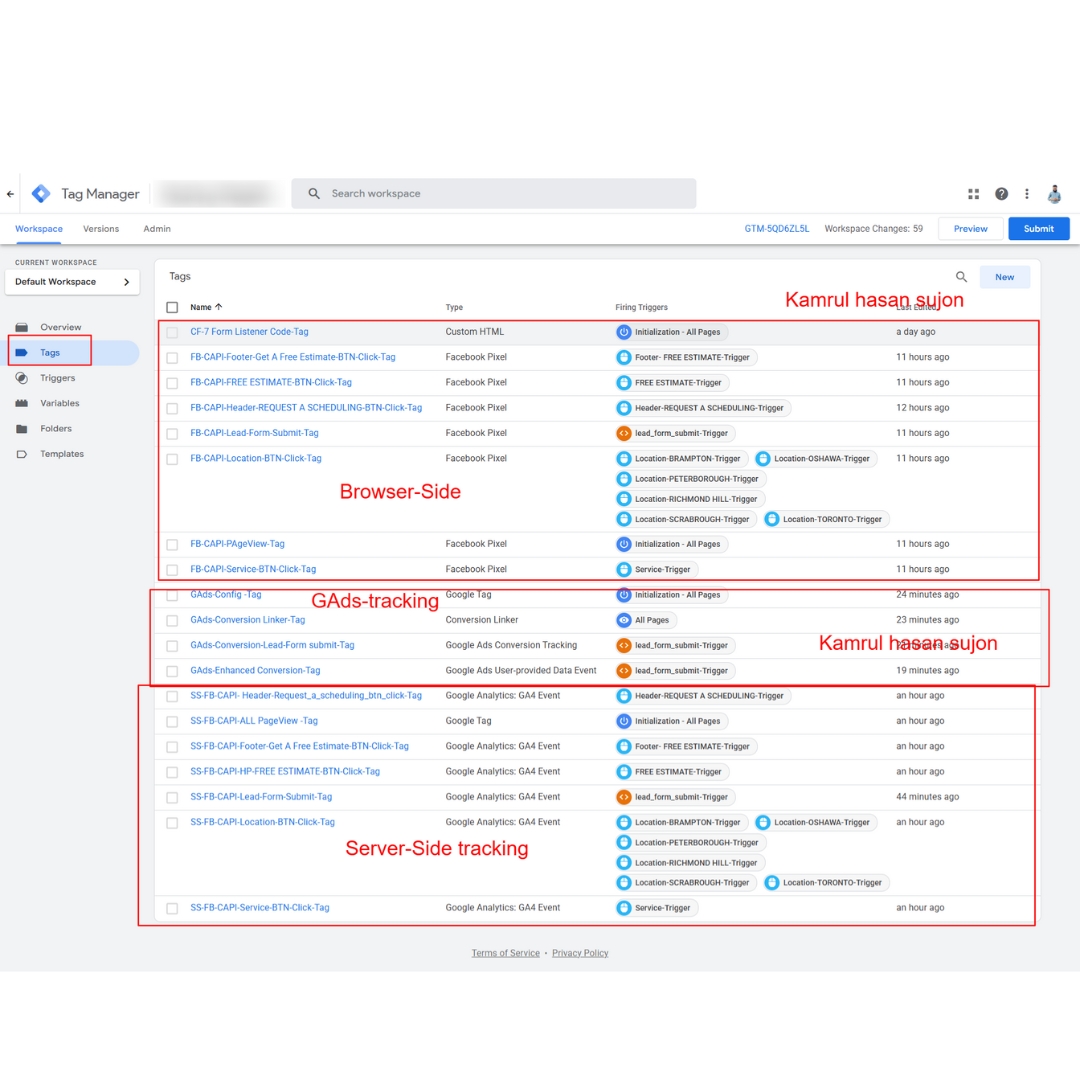Click the Name column sort arrow
Viewport: 1080px width, 1080px height.
[219, 307]
